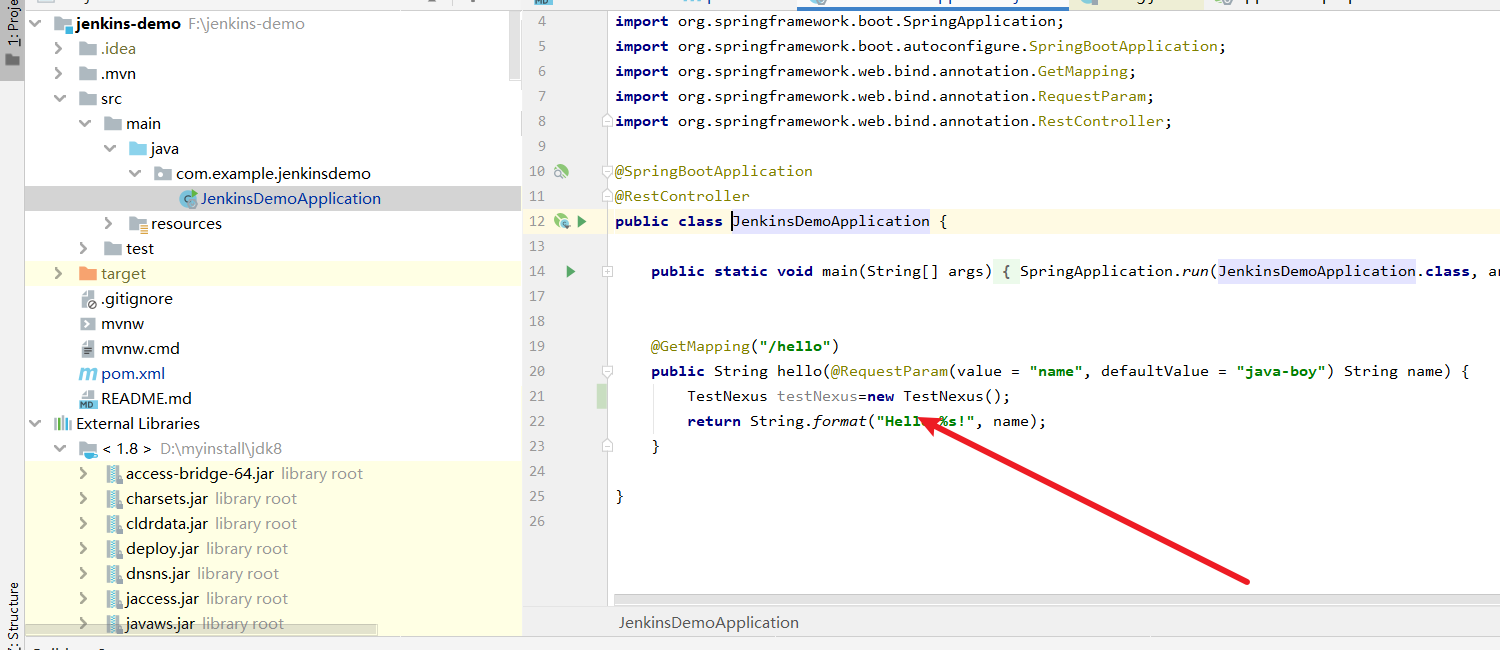
Task: Click the JenkinsDemoApplication breadcrumb below the editor
Action: point(708,622)
